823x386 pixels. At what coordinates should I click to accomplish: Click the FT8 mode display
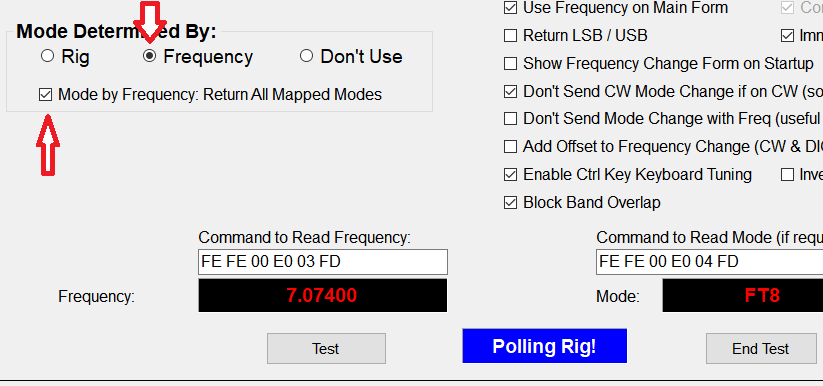point(743,295)
